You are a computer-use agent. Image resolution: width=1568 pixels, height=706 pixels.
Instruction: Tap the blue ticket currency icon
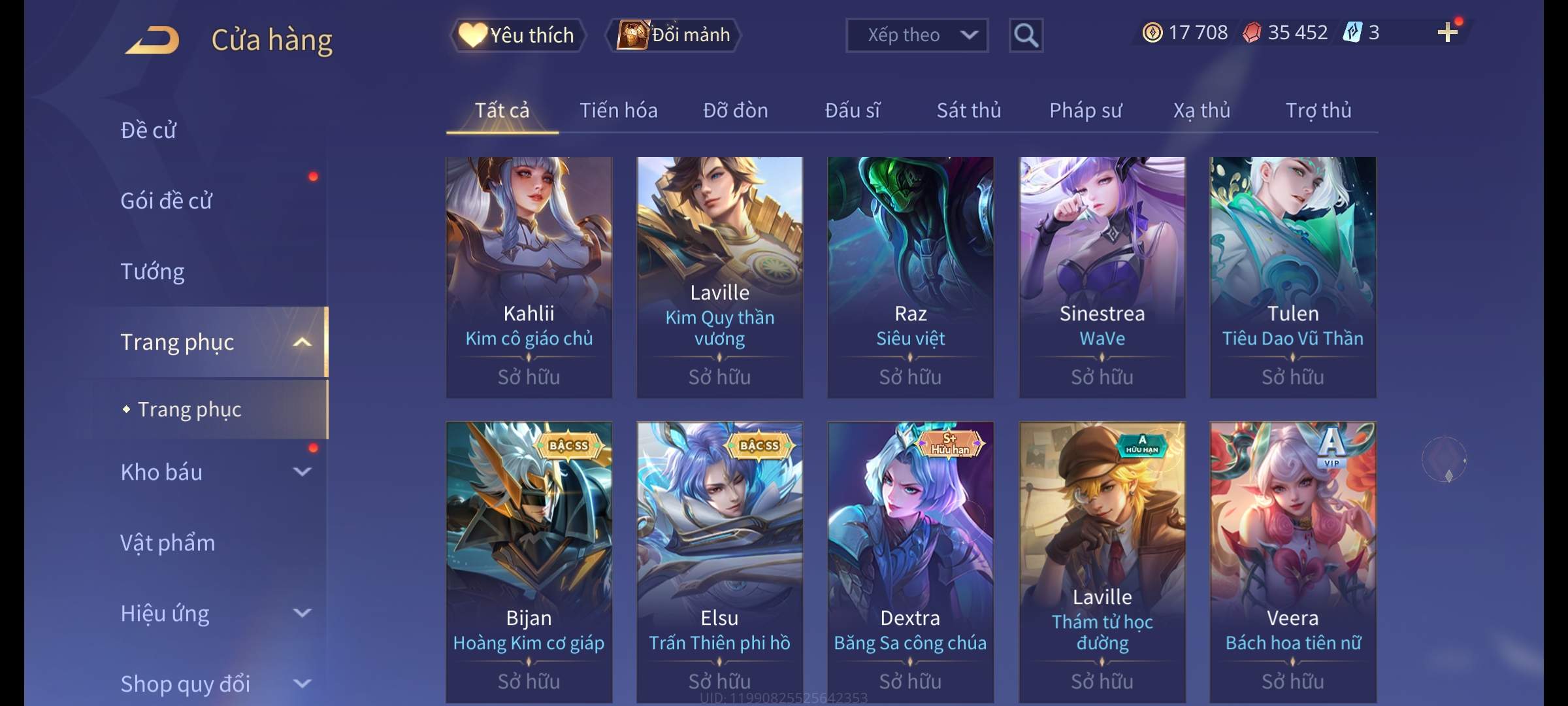pos(1351,33)
